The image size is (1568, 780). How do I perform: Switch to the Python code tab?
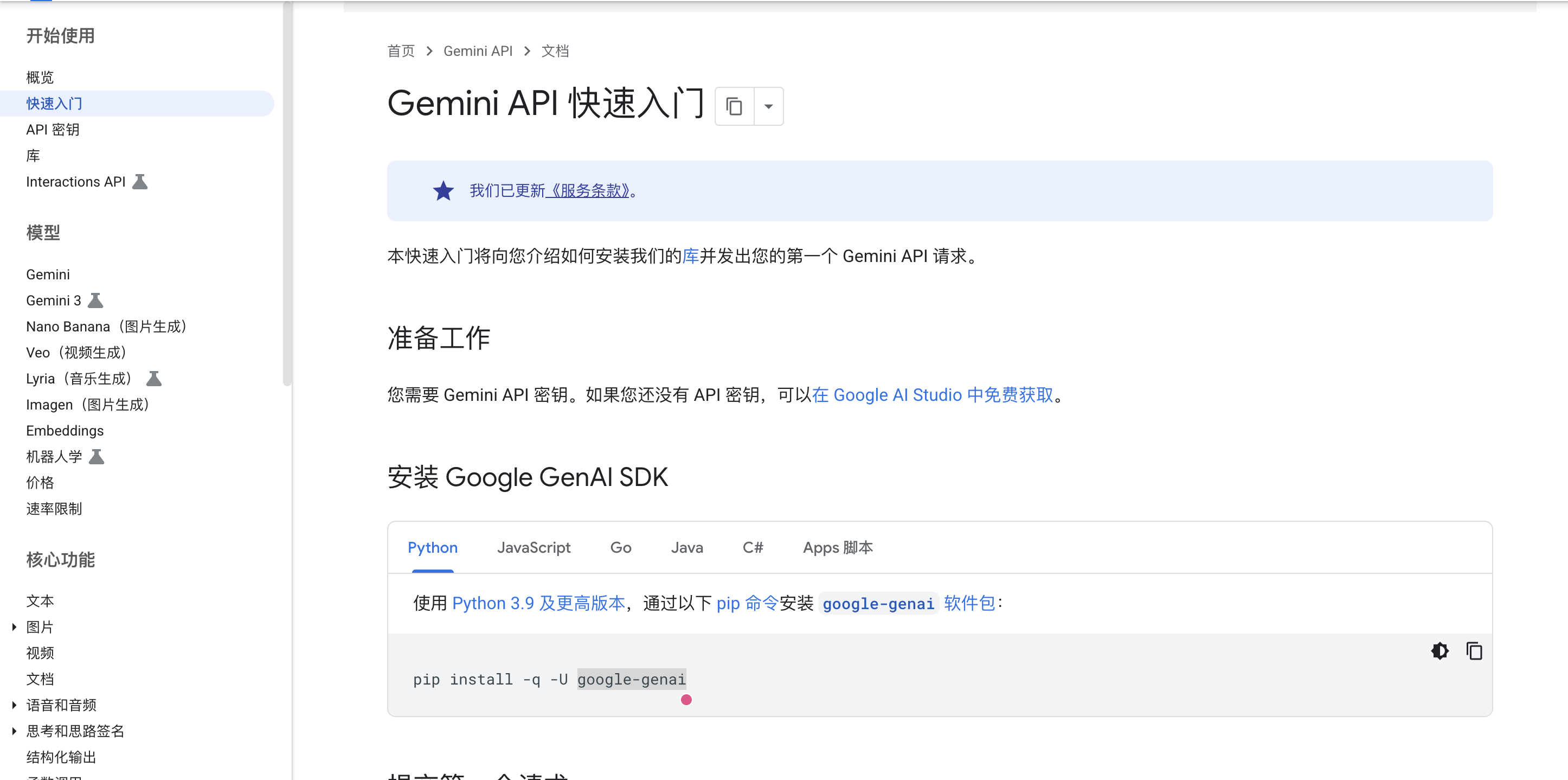[432, 547]
